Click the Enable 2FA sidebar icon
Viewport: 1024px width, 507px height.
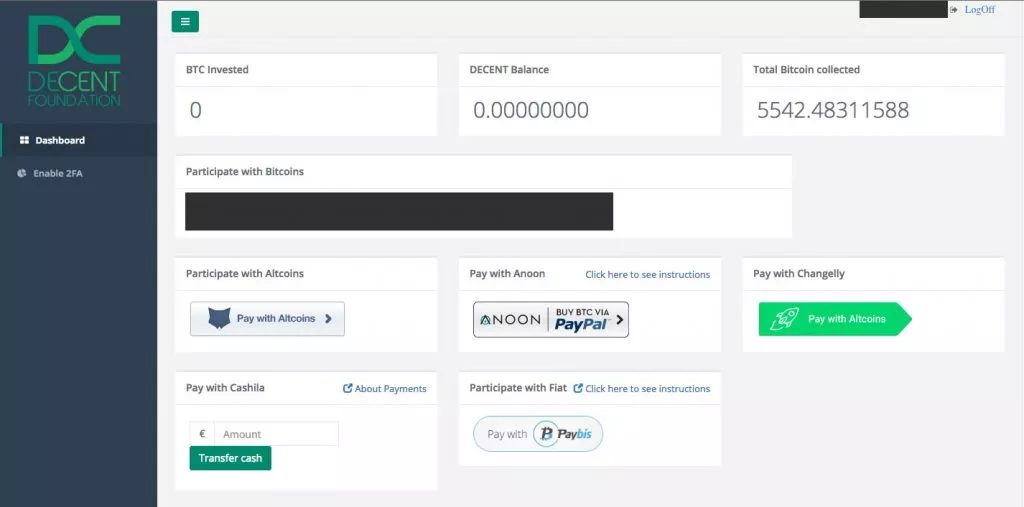click(x=22, y=173)
